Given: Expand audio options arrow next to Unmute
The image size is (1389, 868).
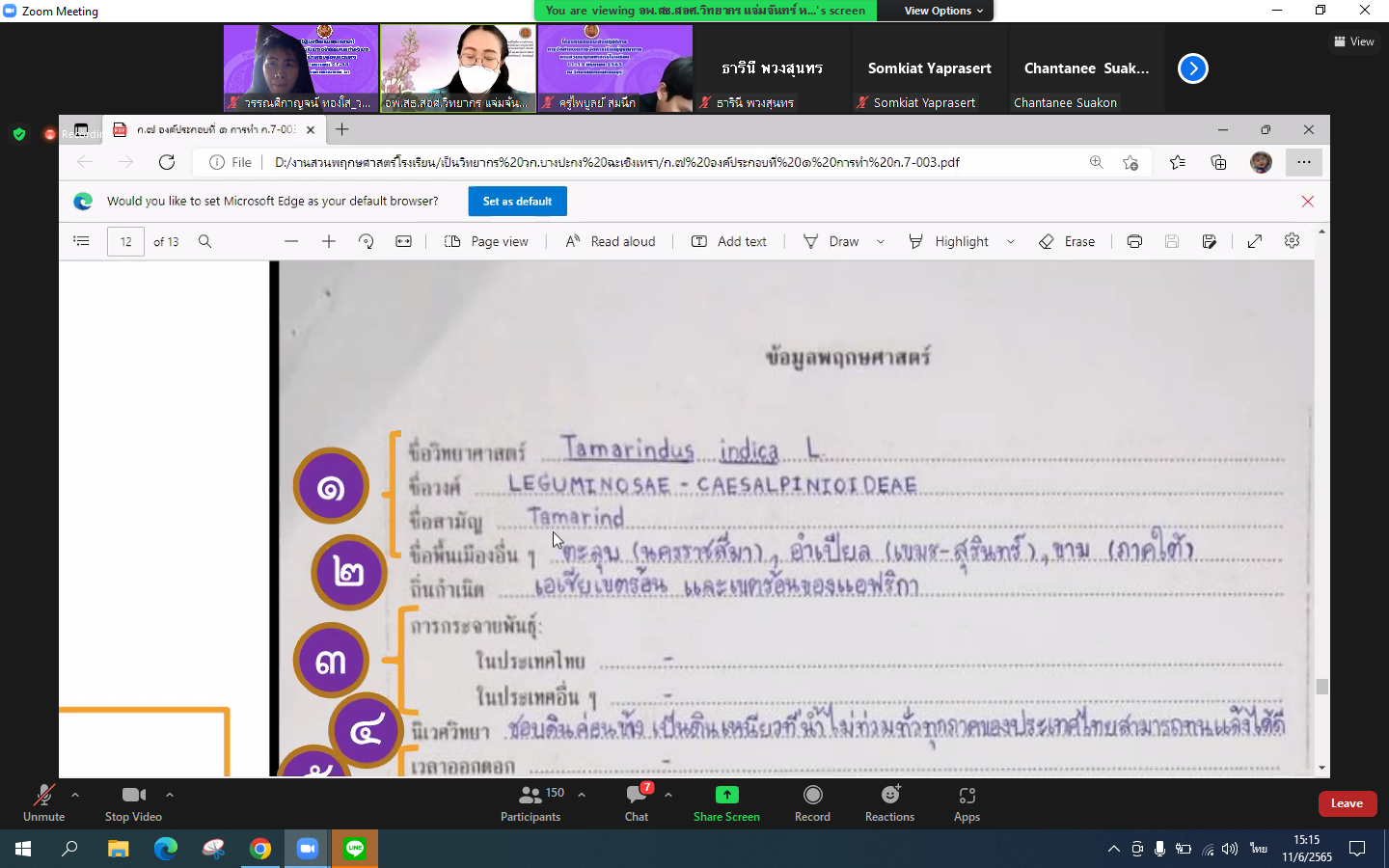Looking at the screenshot, I should [75, 795].
